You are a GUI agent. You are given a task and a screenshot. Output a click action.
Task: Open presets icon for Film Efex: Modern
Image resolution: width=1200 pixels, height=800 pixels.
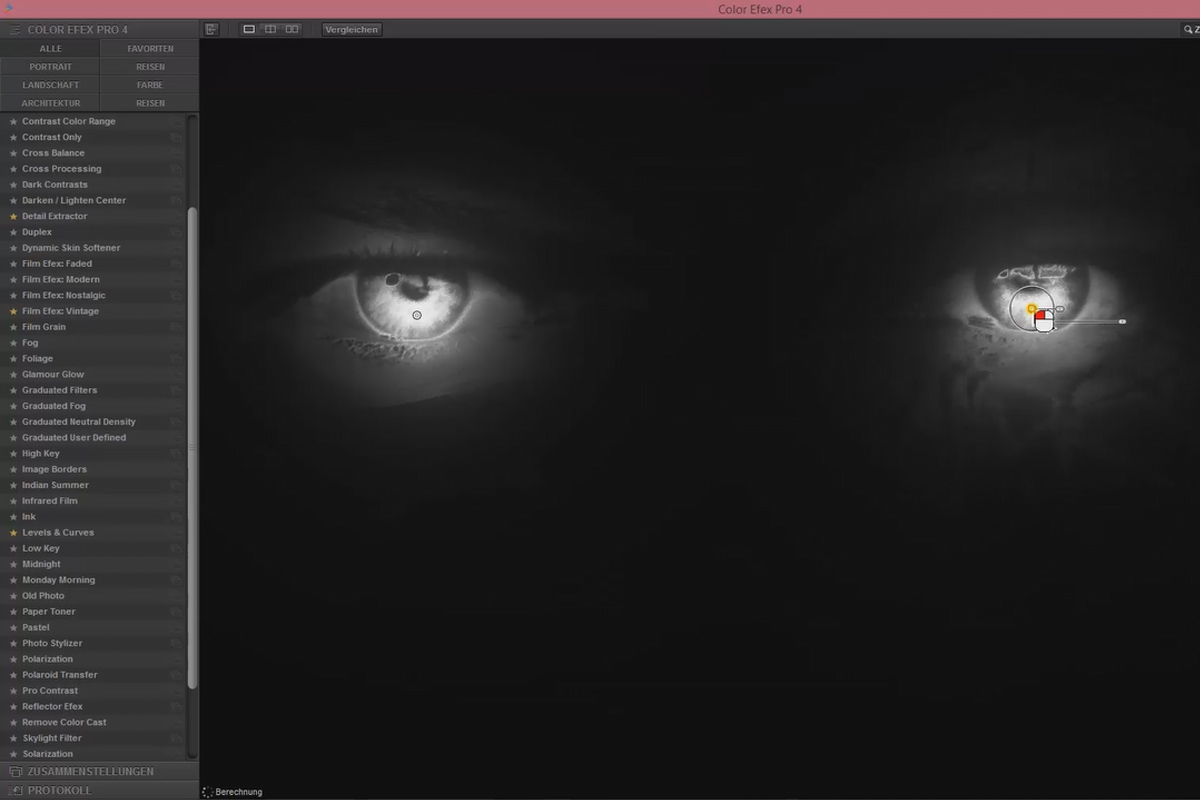tap(176, 280)
